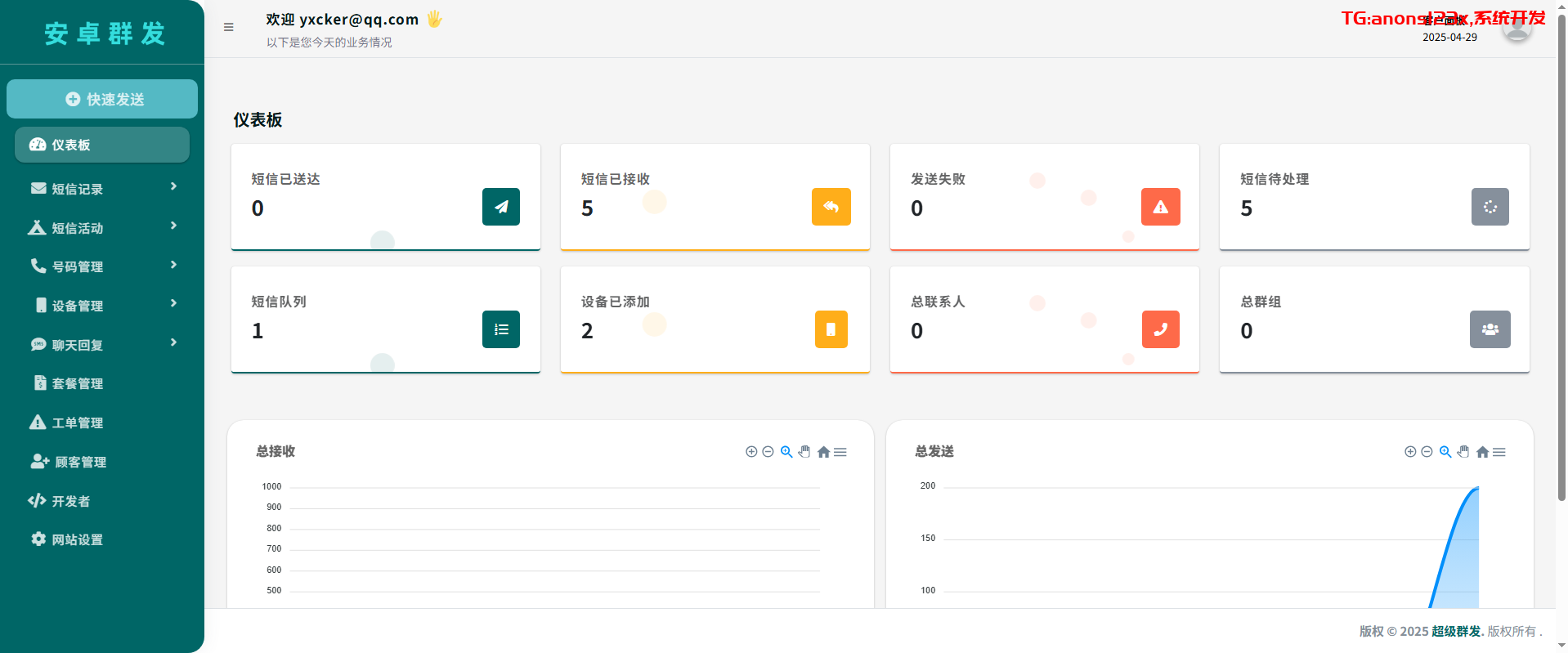Click the paper plane icon in 短信已送达 card
This screenshot has height=653, width=1568.
[501, 207]
